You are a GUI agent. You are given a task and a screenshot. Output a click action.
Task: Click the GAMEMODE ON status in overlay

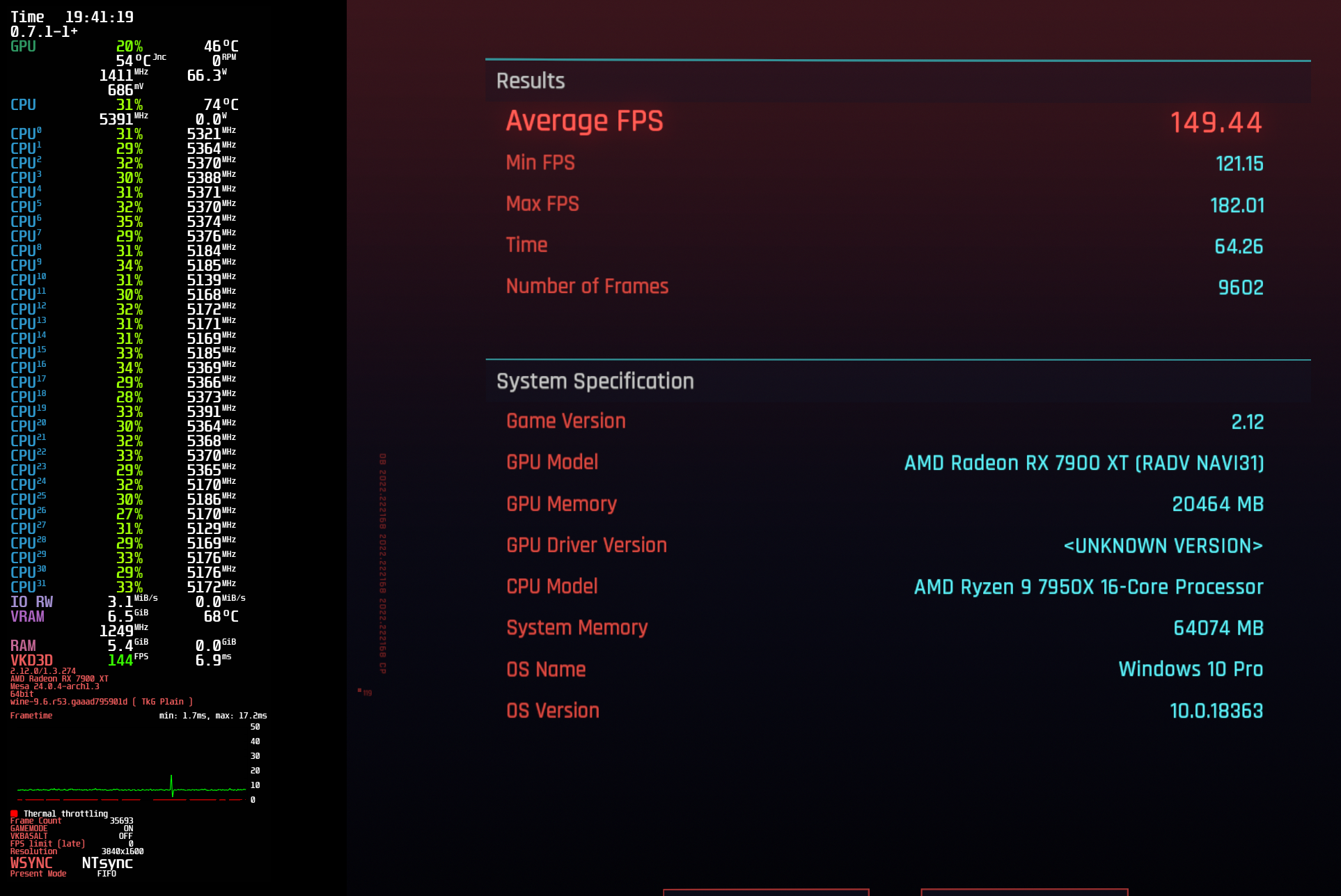128,828
